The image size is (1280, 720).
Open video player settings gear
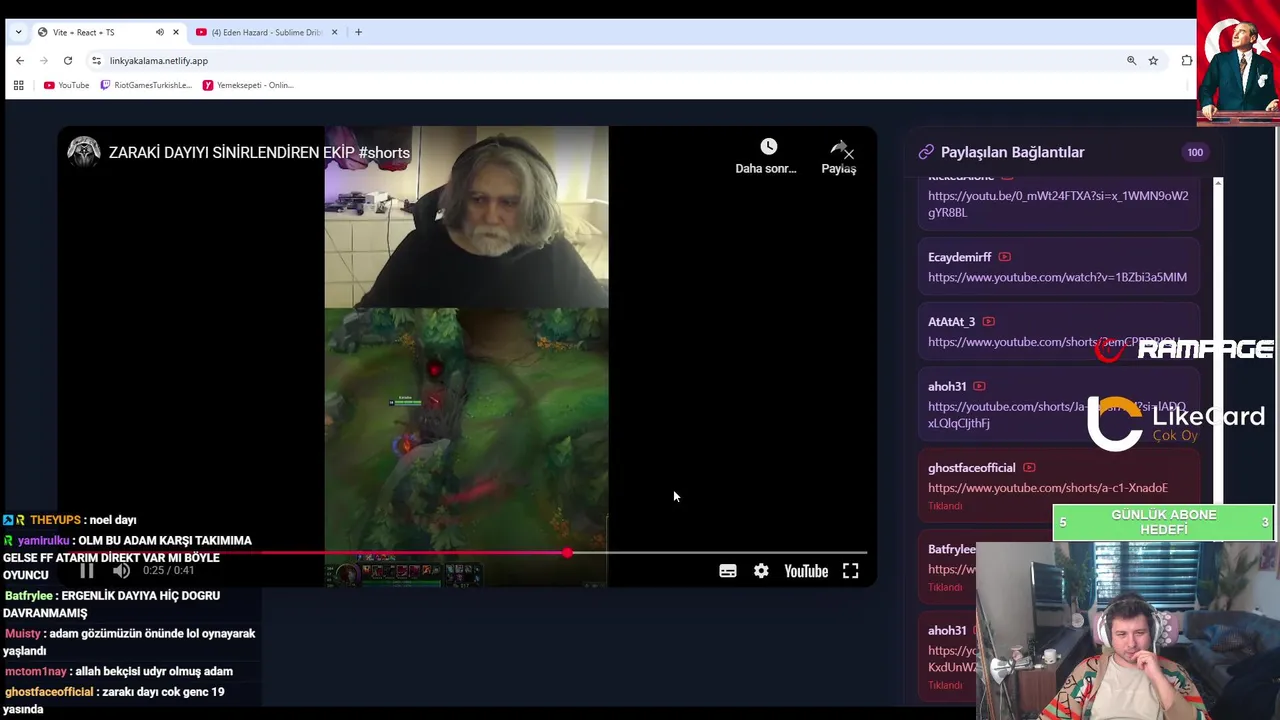click(x=761, y=571)
